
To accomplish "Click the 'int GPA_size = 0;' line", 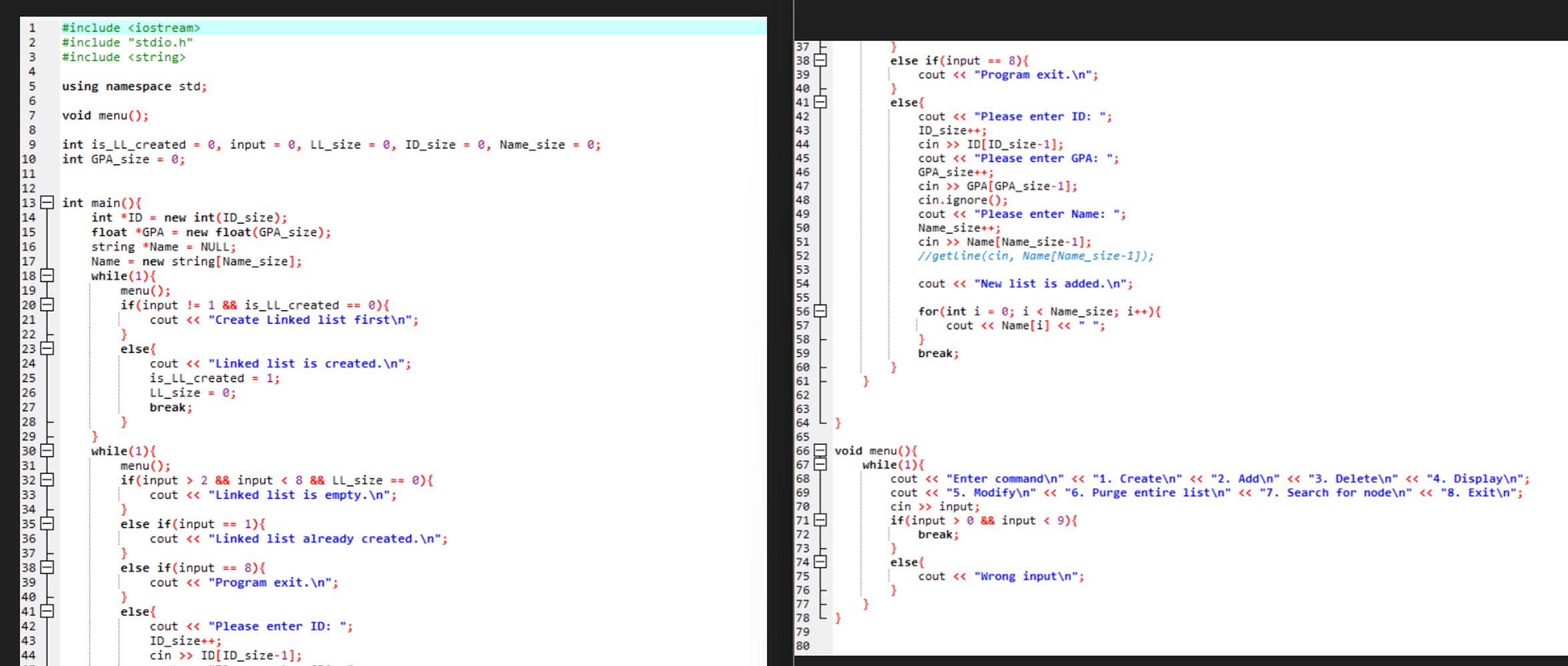I will pos(123,159).
